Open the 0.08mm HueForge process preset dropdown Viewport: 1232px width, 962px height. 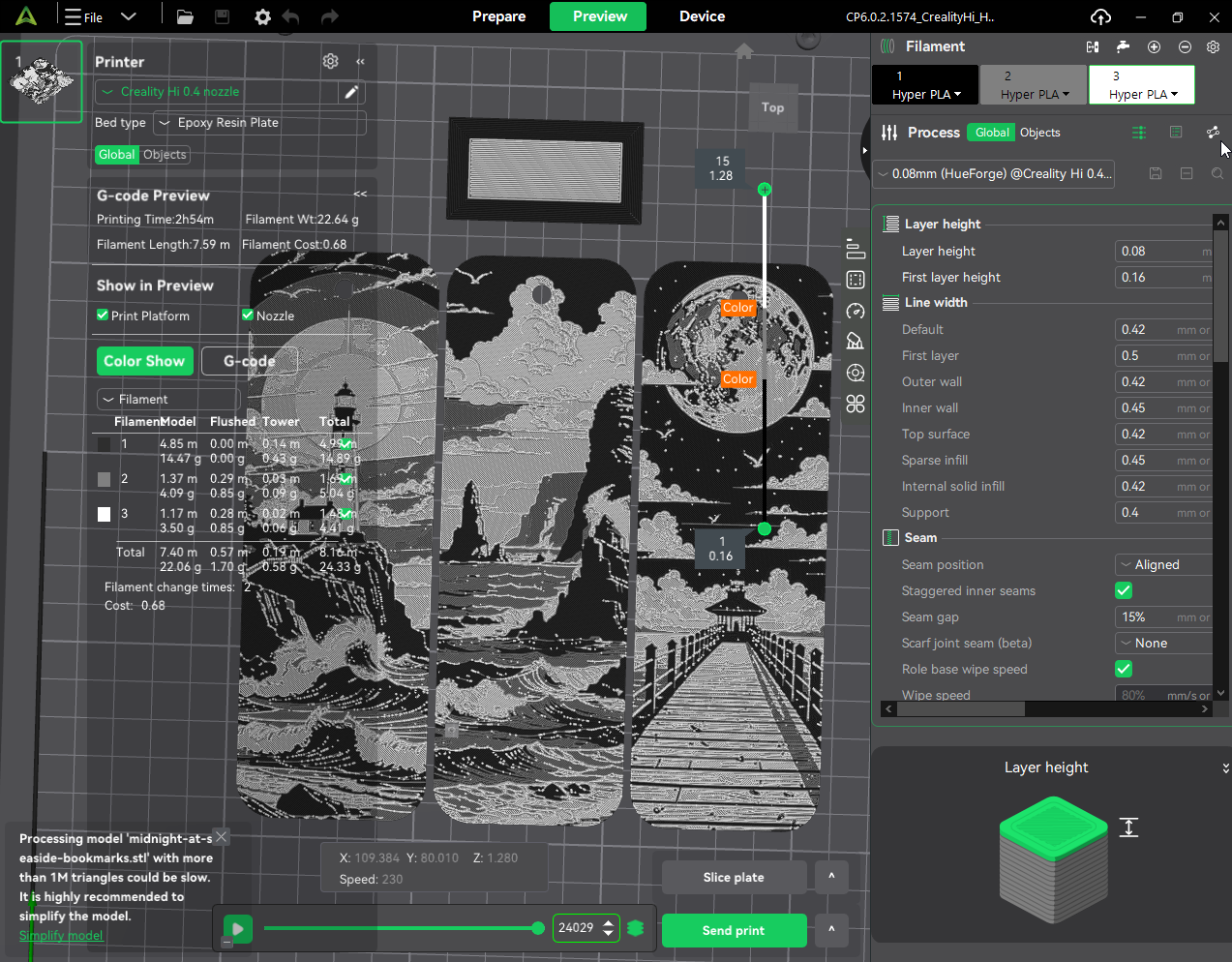coord(993,174)
